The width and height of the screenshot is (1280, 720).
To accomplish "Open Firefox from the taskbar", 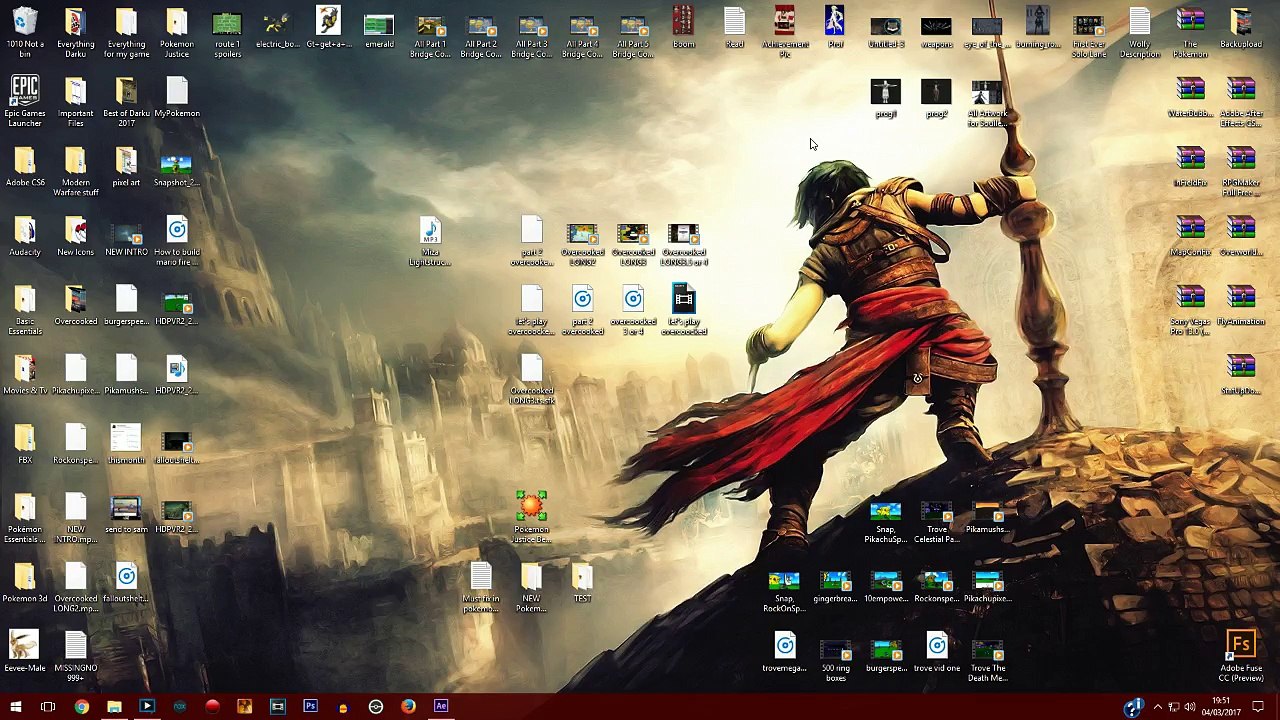I will tap(408, 707).
